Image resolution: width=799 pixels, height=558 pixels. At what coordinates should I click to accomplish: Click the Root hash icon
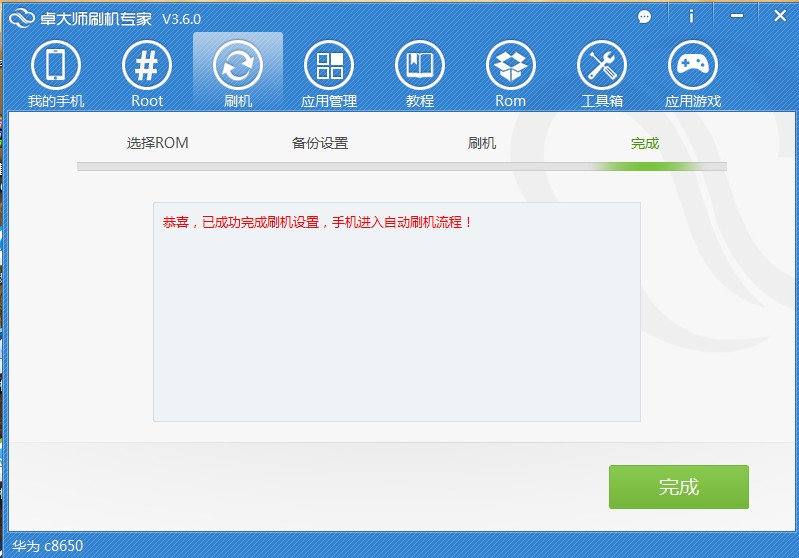147,66
